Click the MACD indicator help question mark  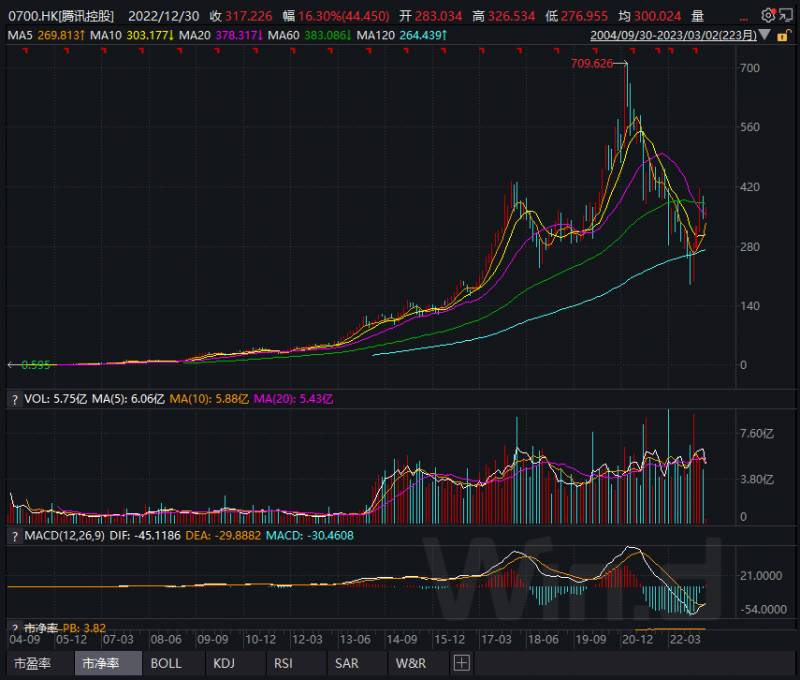pos(15,536)
